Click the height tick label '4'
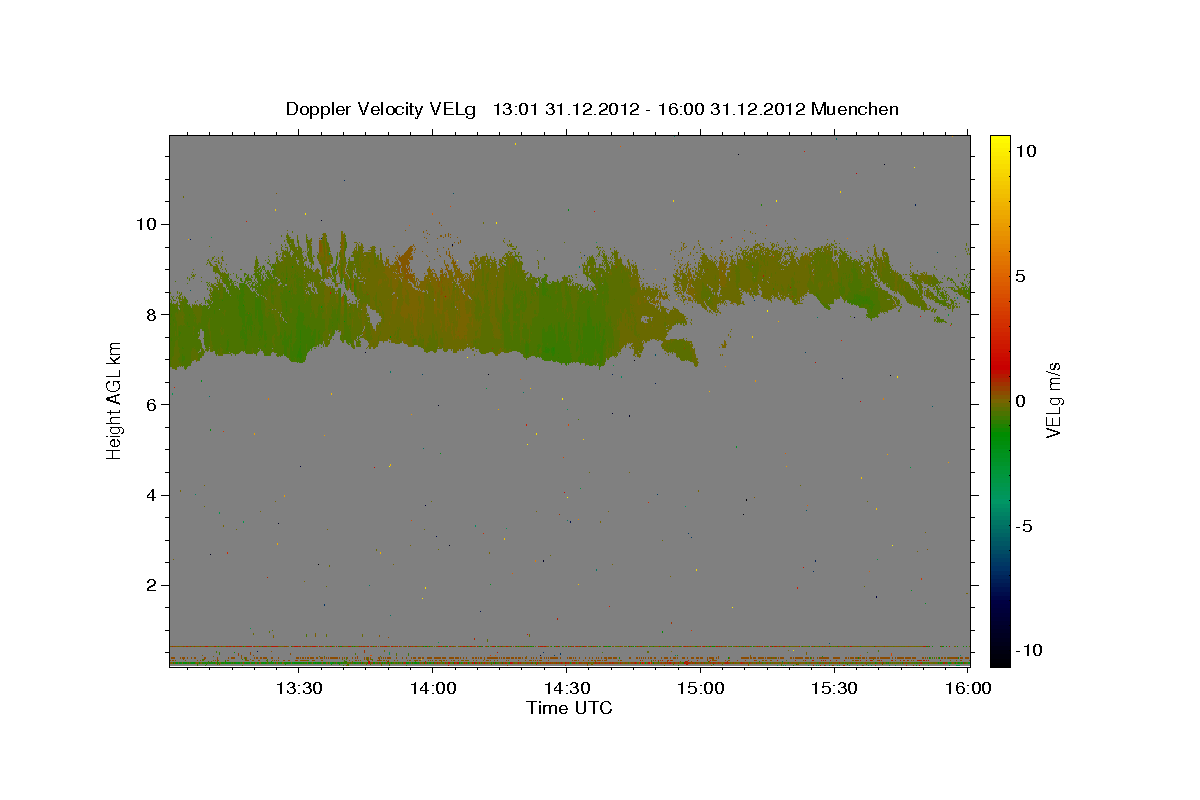The height and width of the screenshot is (800, 1200). [150, 495]
